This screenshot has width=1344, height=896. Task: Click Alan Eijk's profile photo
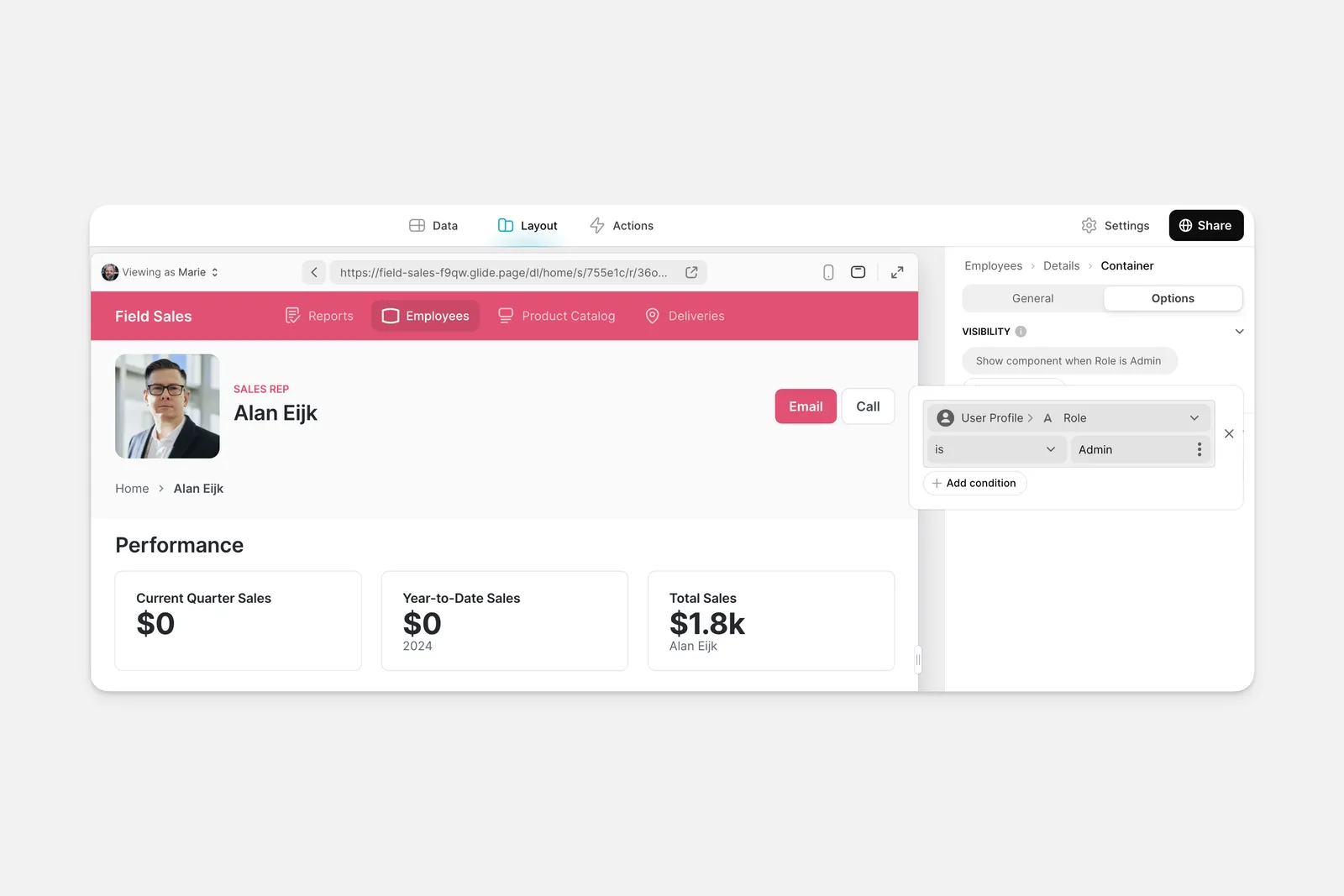167,406
